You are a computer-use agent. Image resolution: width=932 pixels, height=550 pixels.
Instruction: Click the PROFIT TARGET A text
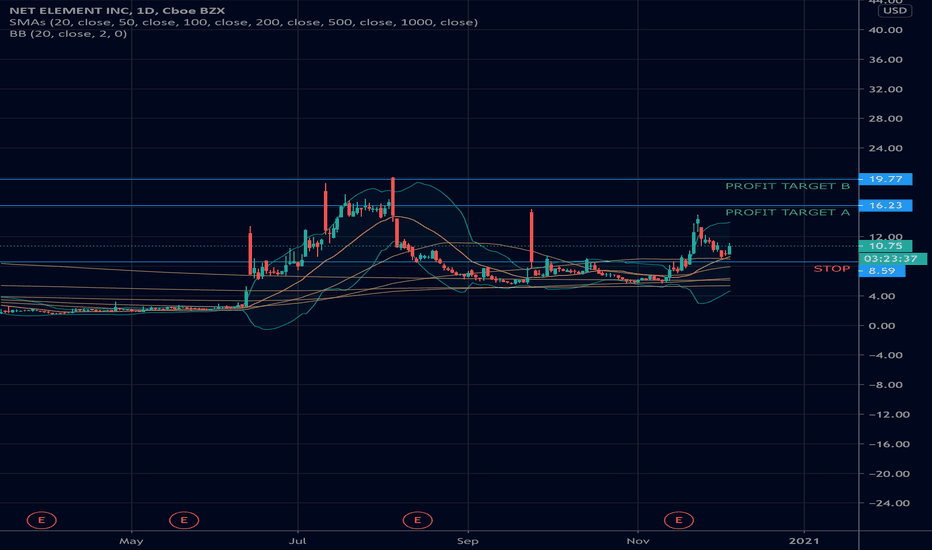788,212
